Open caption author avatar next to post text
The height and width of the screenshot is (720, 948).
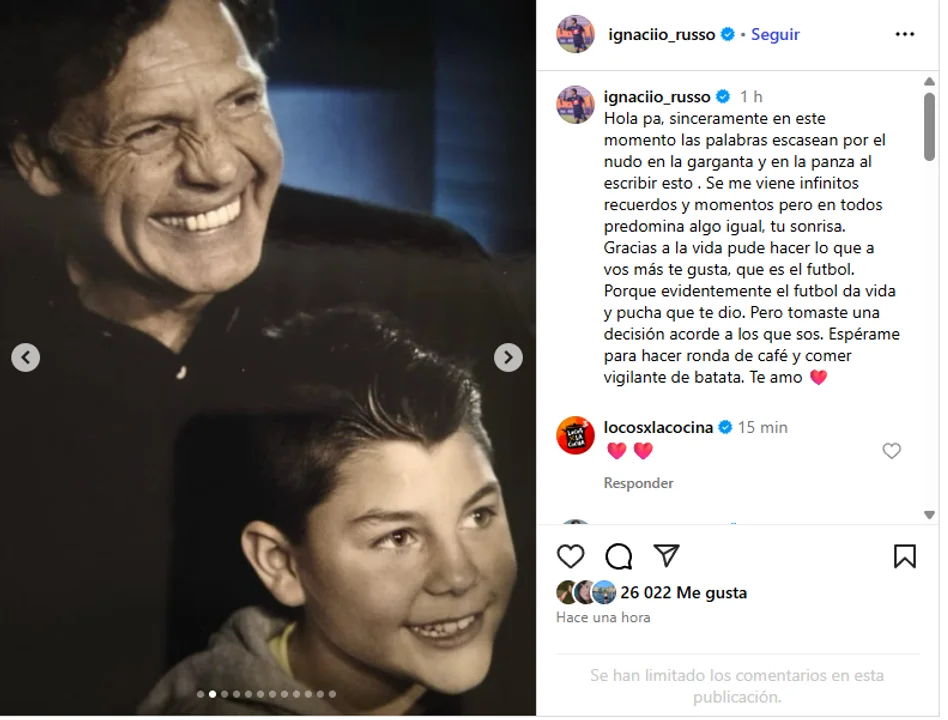(575, 105)
